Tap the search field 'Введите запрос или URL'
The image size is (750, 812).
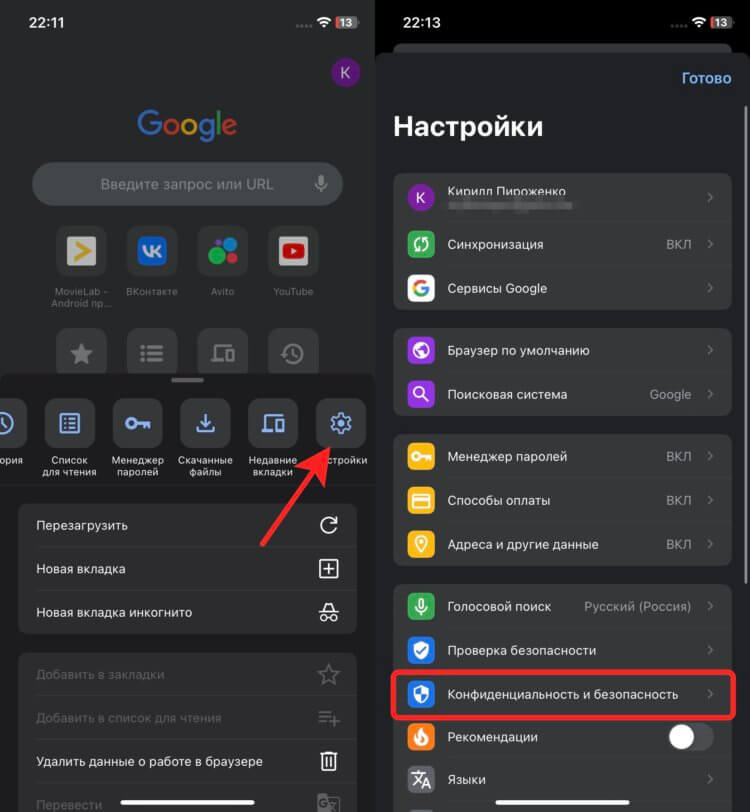pyautogui.click(x=187, y=184)
